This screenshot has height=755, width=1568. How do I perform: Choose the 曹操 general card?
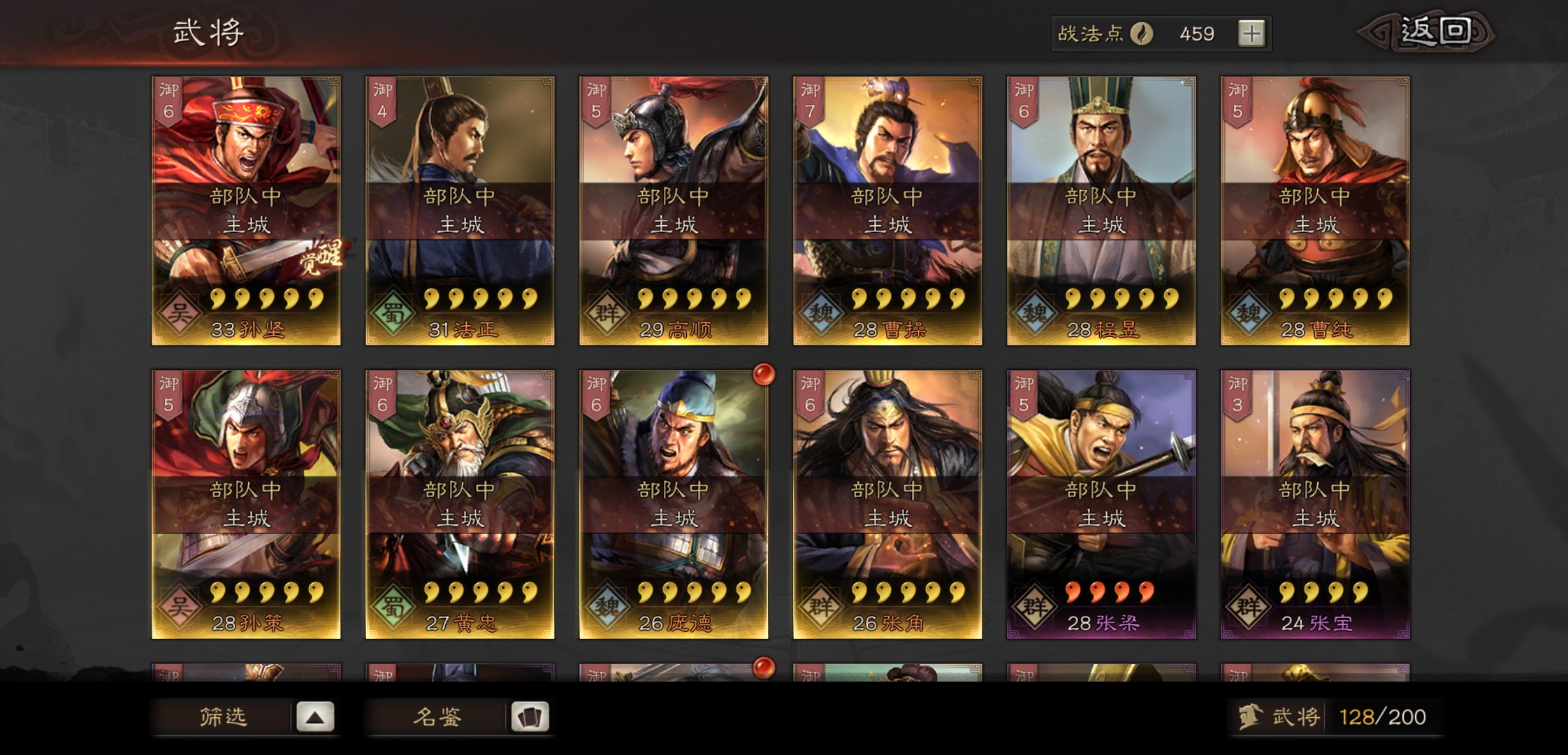coord(887,210)
